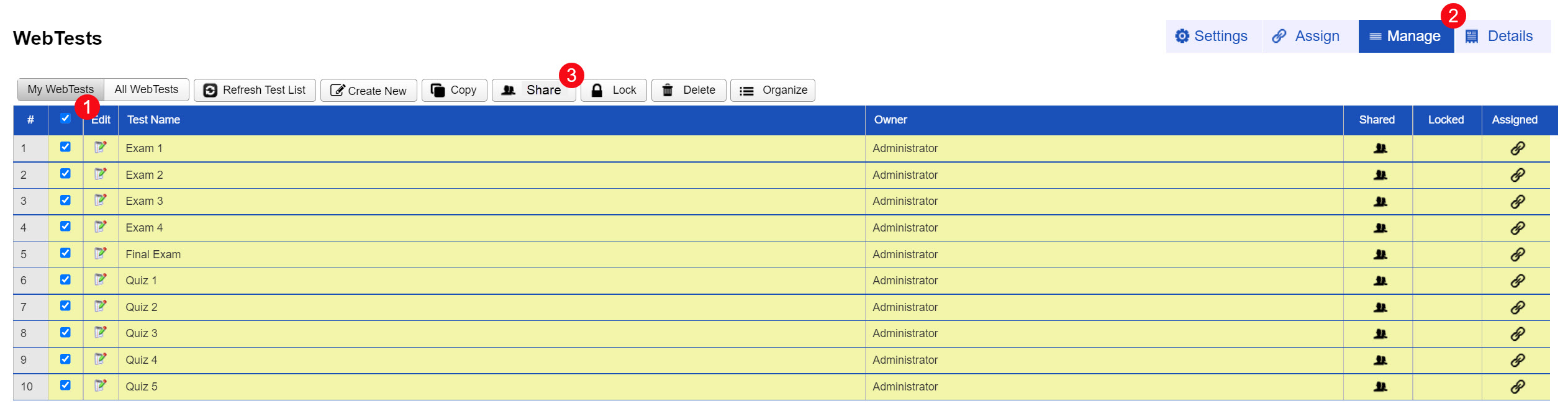This screenshot has width=1568, height=419.
Task: Open the Details tab
Action: pyautogui.click(x=1500, y=36)
